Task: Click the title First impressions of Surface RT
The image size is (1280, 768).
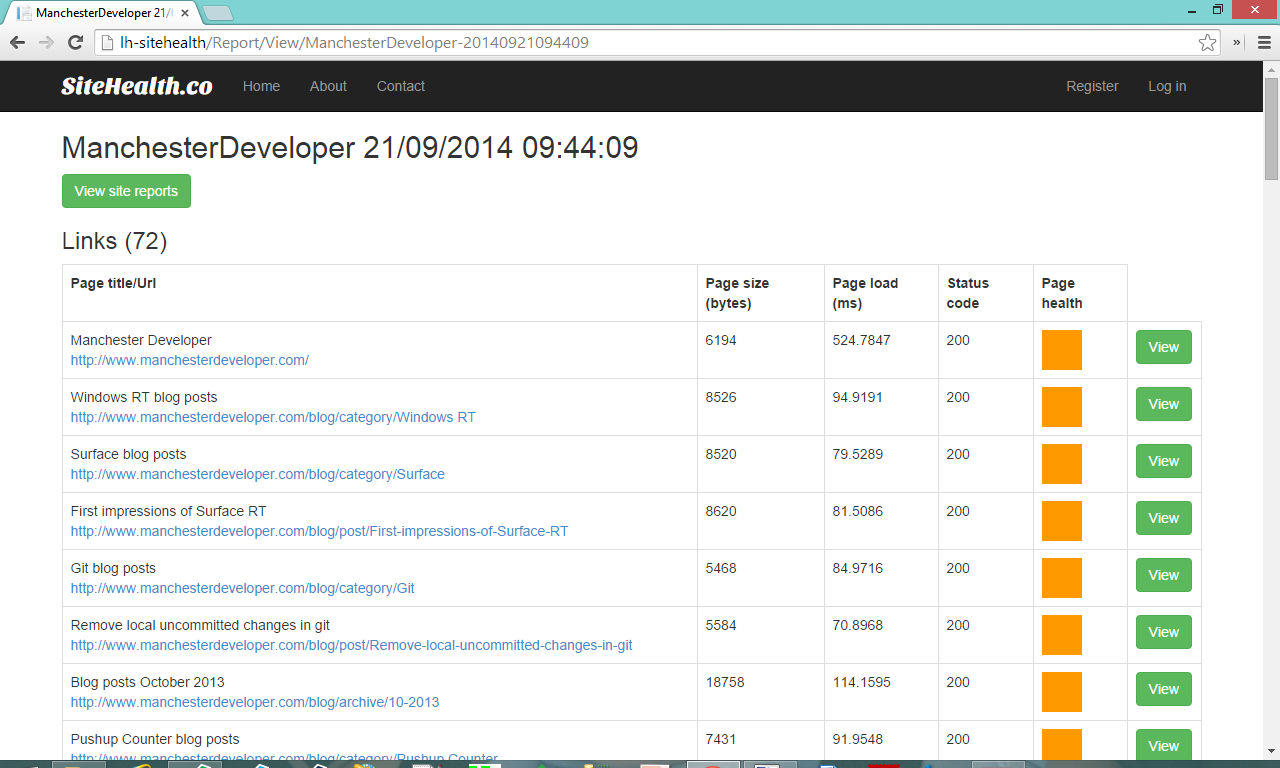Action: click(x=168, y=511)
